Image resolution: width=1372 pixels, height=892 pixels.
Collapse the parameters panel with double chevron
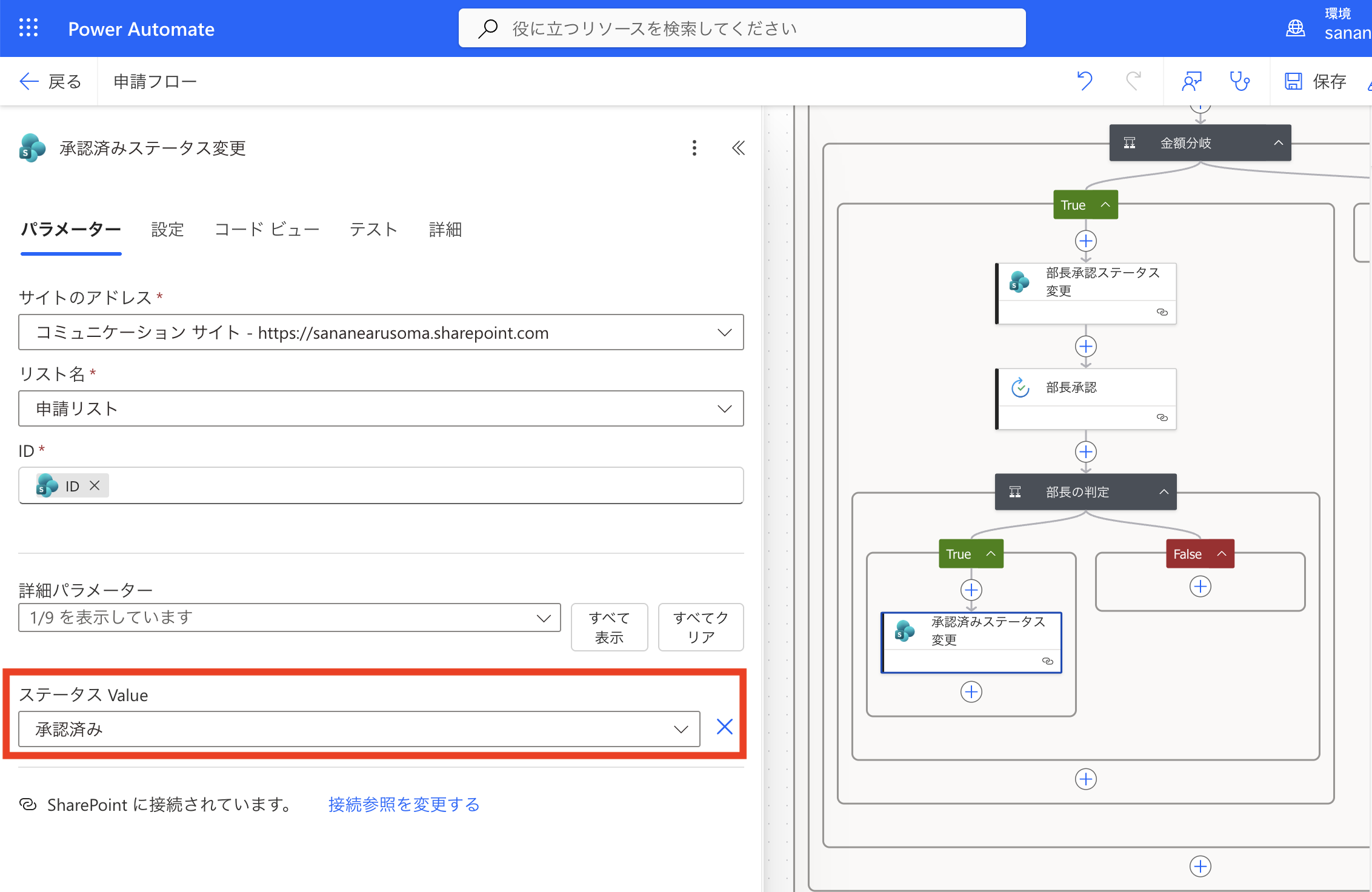pos(738,148)
